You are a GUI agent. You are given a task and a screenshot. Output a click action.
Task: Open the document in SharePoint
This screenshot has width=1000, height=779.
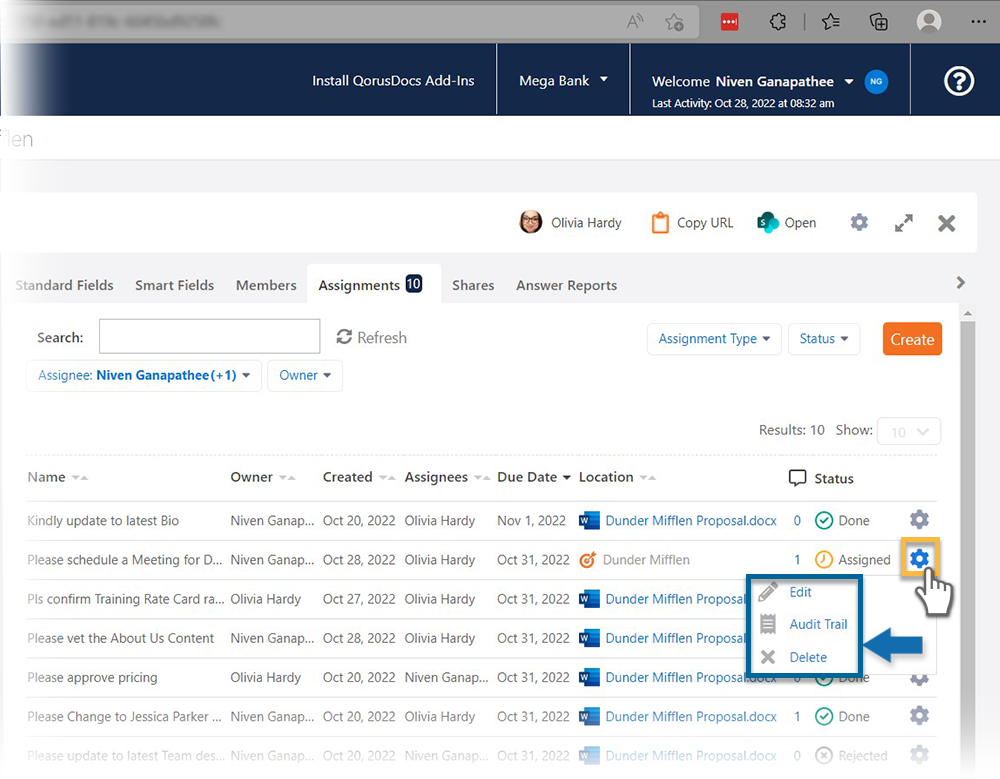click(787, 223)
